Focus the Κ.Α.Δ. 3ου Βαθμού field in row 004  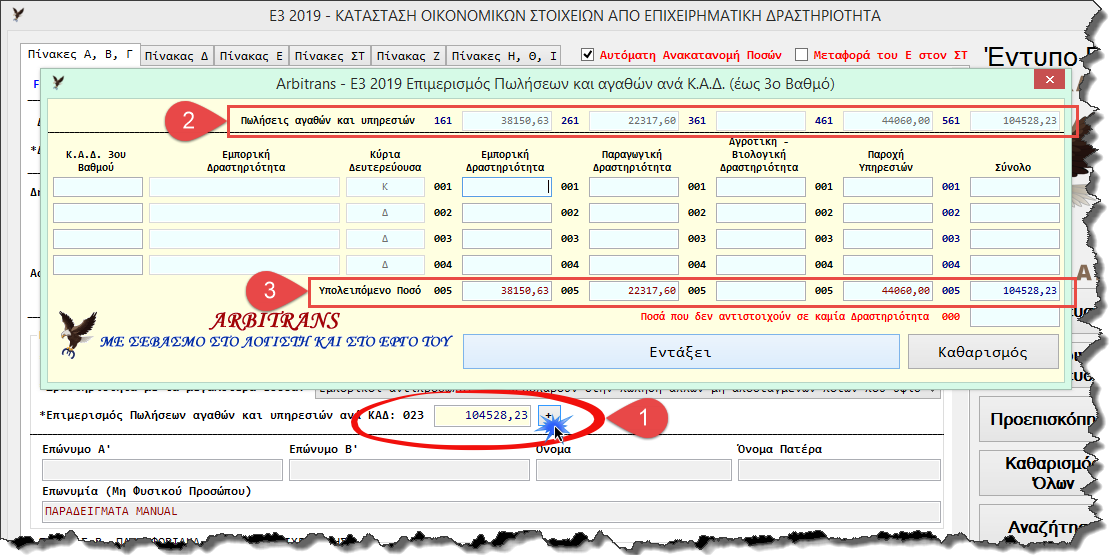point(98,265)
